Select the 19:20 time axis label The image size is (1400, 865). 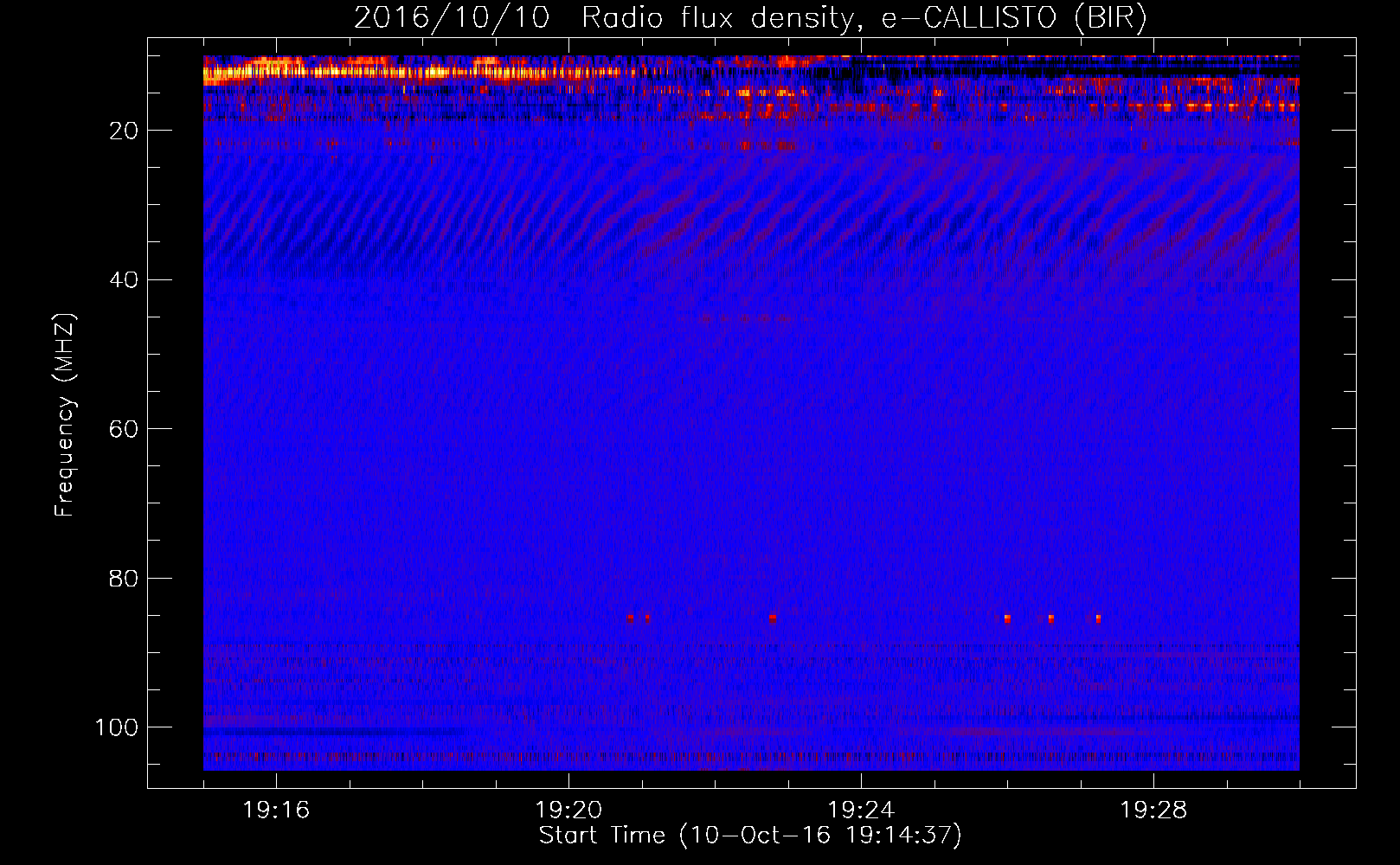[x=568, y=811]
